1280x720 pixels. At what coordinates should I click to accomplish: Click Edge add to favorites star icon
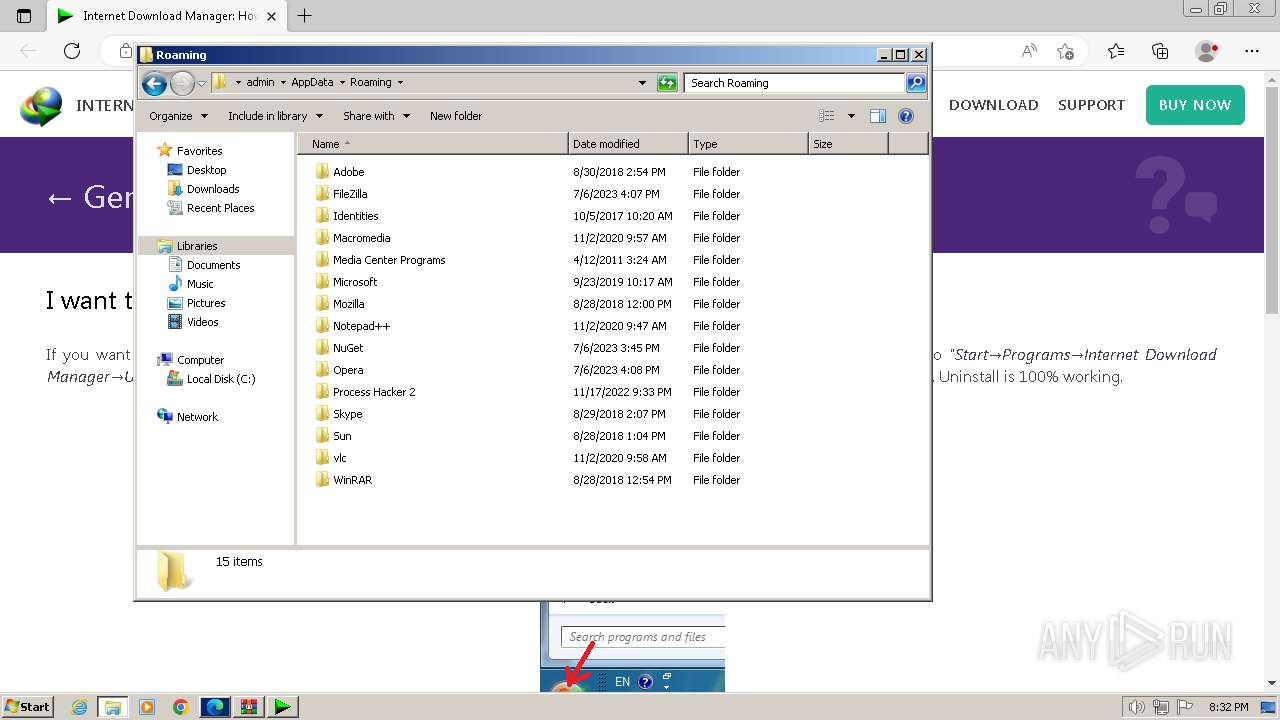(1065, 51)
